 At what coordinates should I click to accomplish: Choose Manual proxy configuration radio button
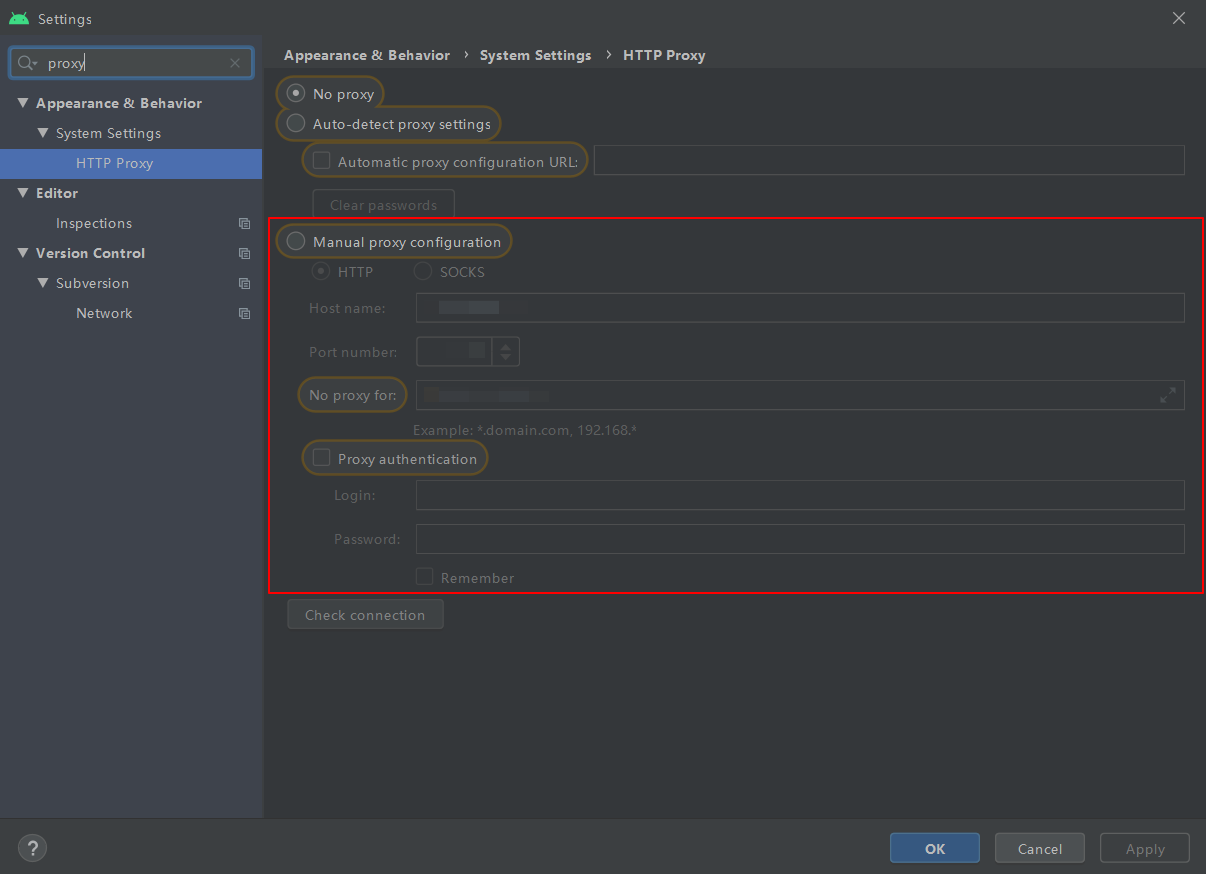coord(296,241)
